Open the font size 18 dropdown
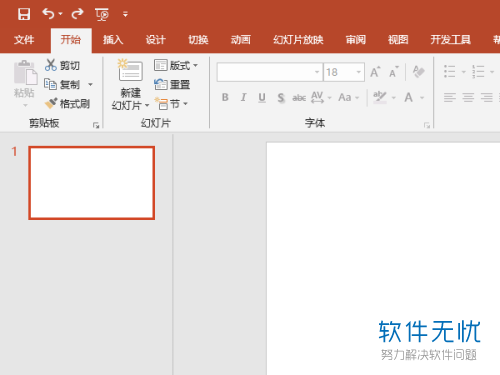This screenshot has width=500, height=375. click(359, 72)
